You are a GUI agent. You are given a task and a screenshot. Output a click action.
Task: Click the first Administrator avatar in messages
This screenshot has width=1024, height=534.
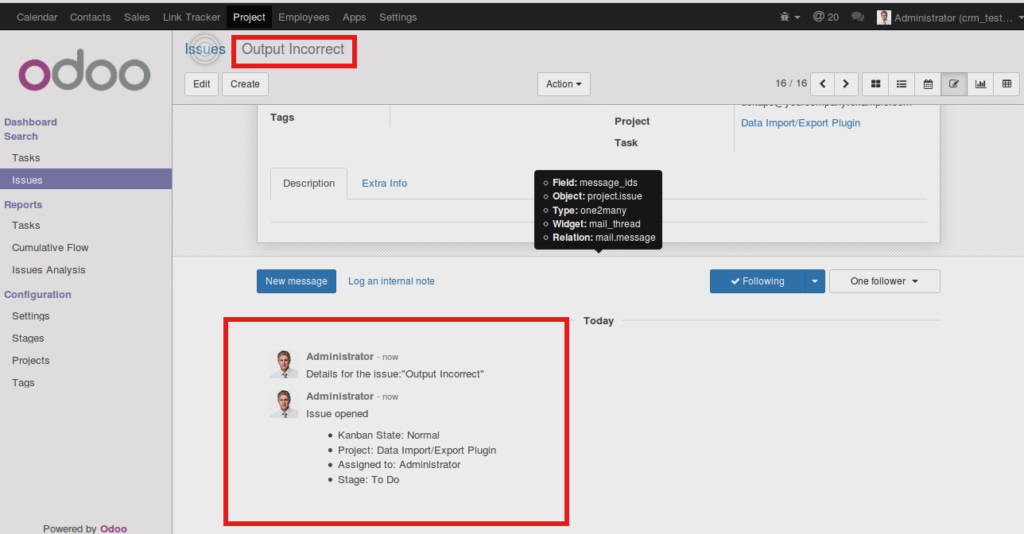pyautogui.click(x=284, y=364)
